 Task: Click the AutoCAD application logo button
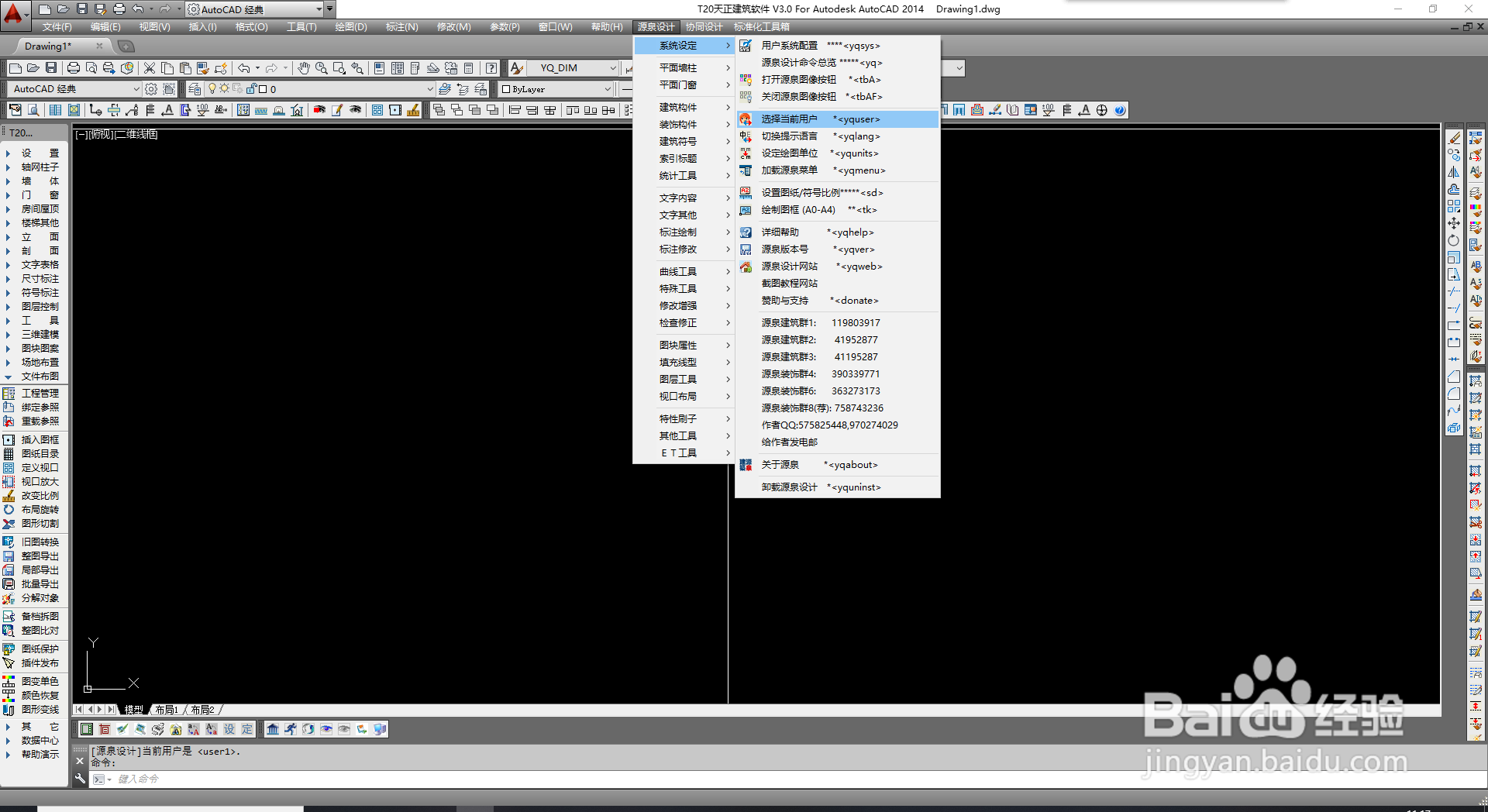pyautogui.click(x=14, y=14)
